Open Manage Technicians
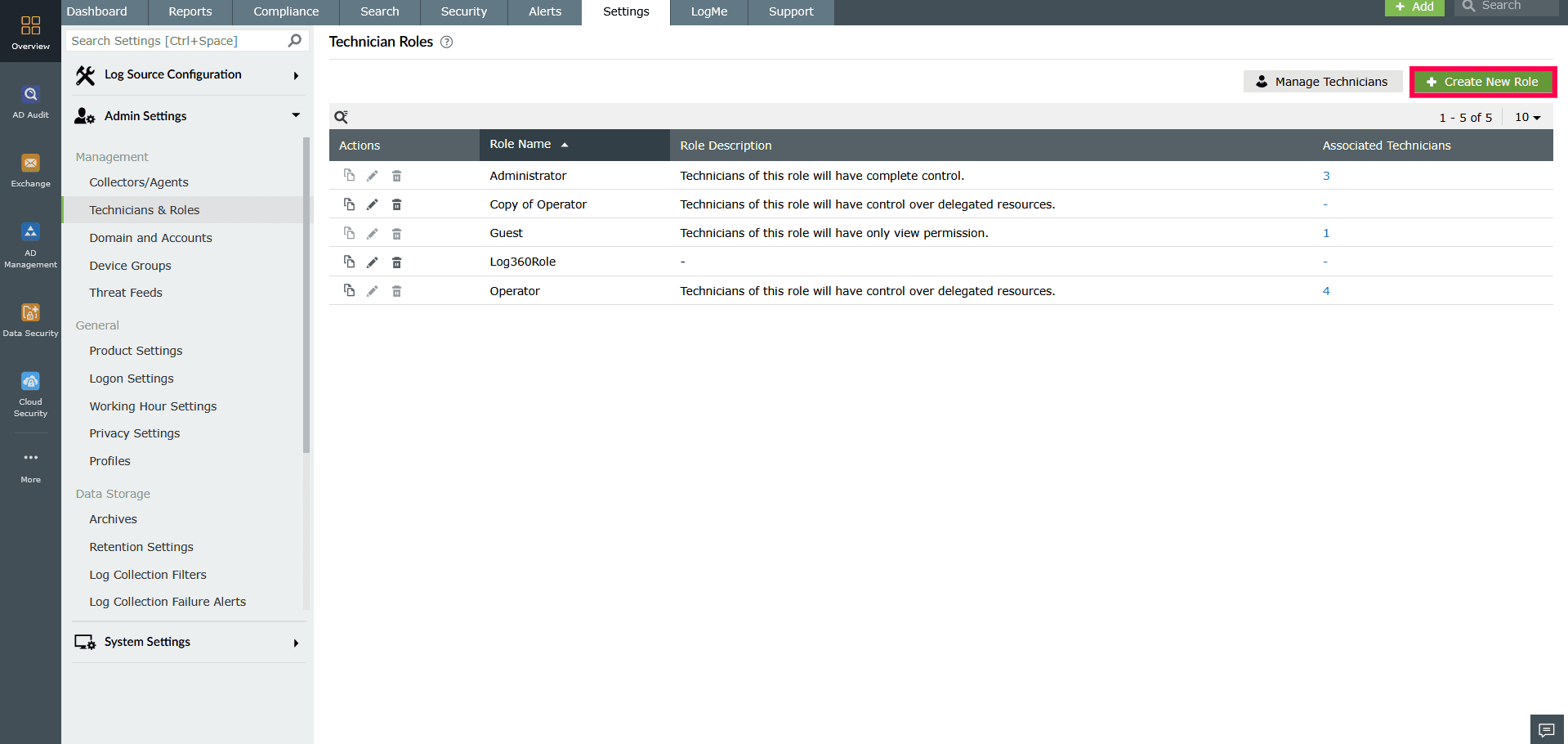The width and height of the screenshot is (1568, 744). point(1323,81)
